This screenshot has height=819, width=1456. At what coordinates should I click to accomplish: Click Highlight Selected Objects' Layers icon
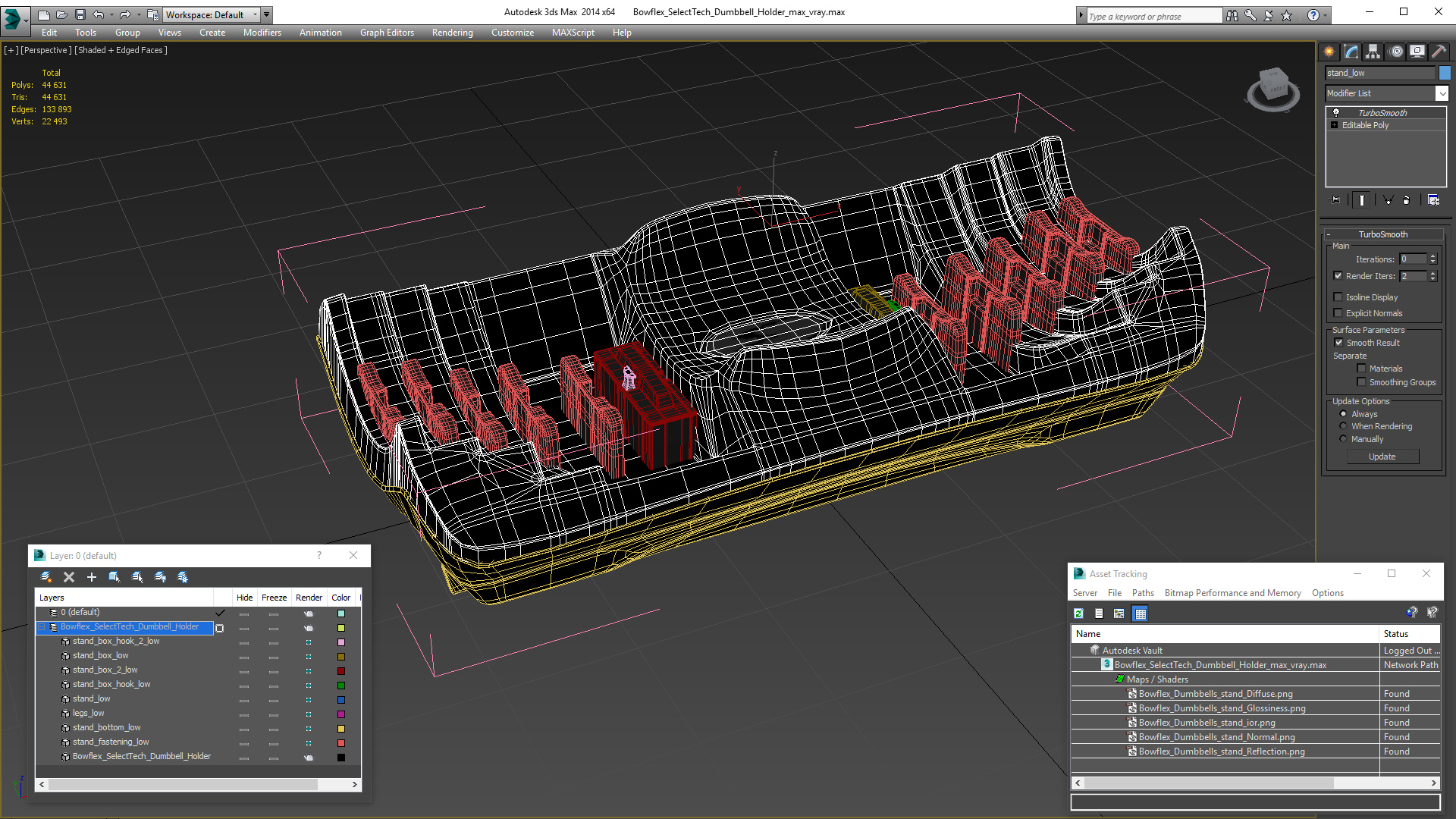click(x=137, y=577)
